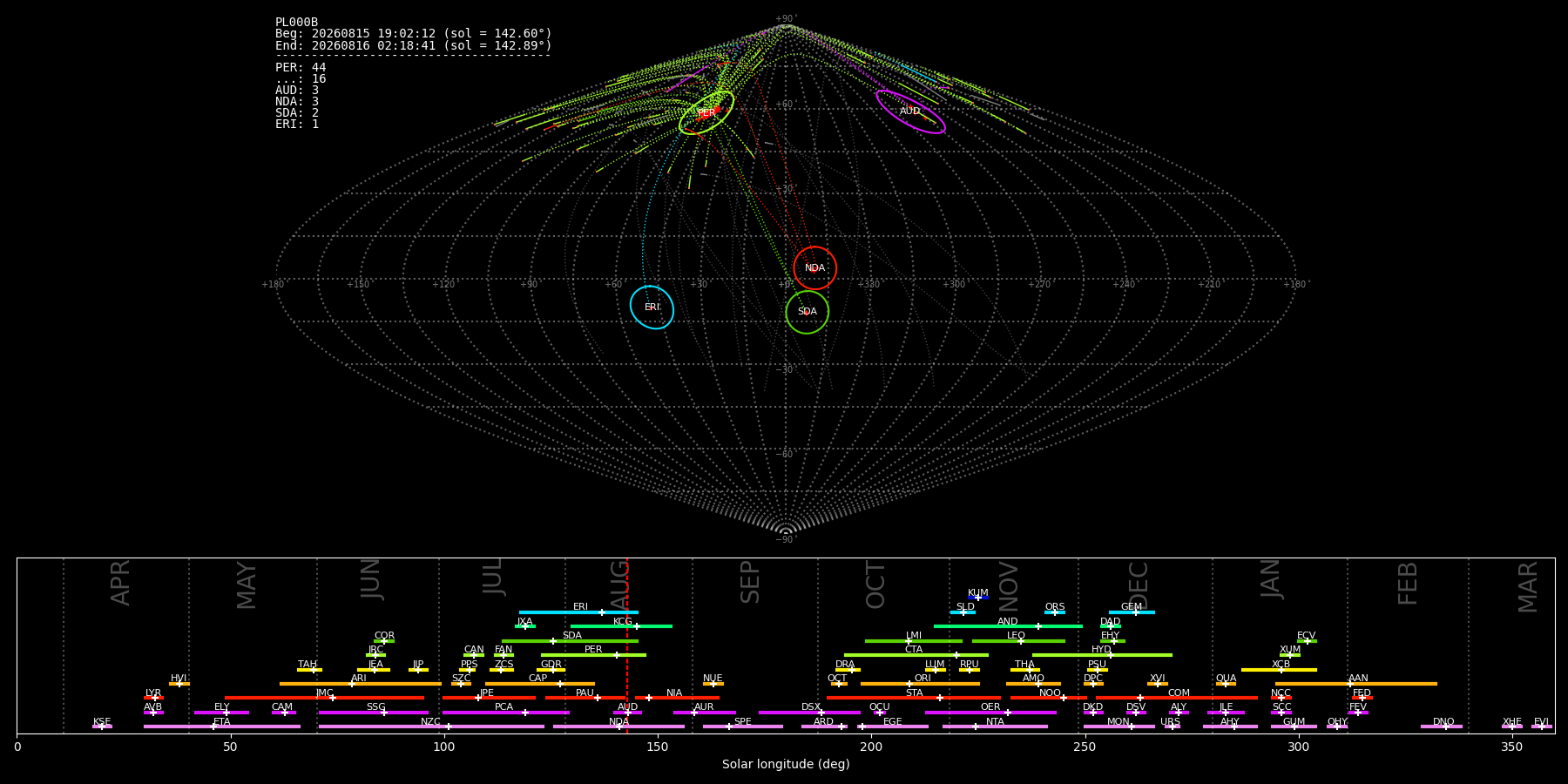Screen dimensions: 1568x784
Task: Click the cyan GEM shower bar
Action: pyautogui.click(x=1132, y=612)
